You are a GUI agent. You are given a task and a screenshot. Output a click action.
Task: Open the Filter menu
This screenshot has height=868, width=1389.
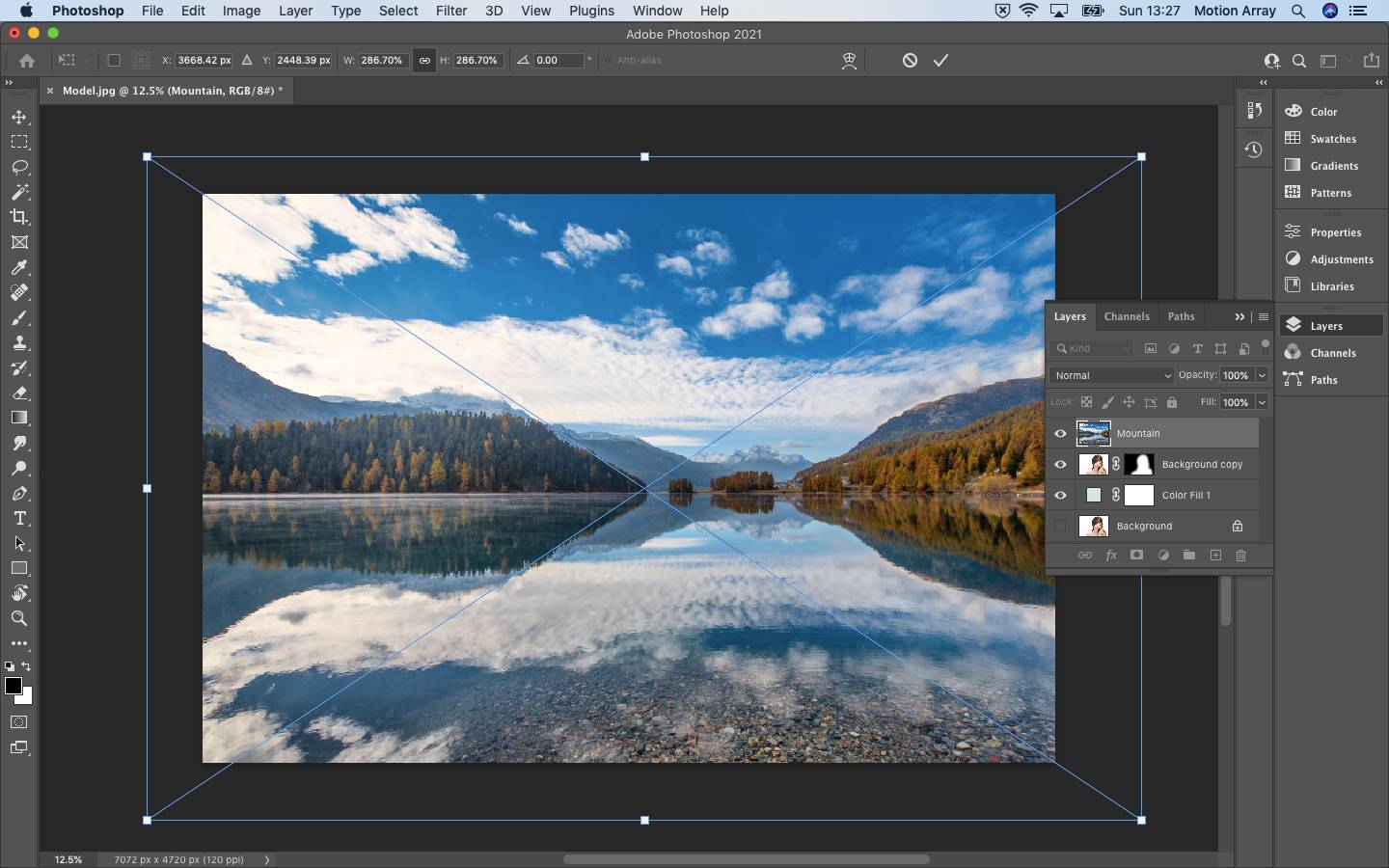coord(450,11)
